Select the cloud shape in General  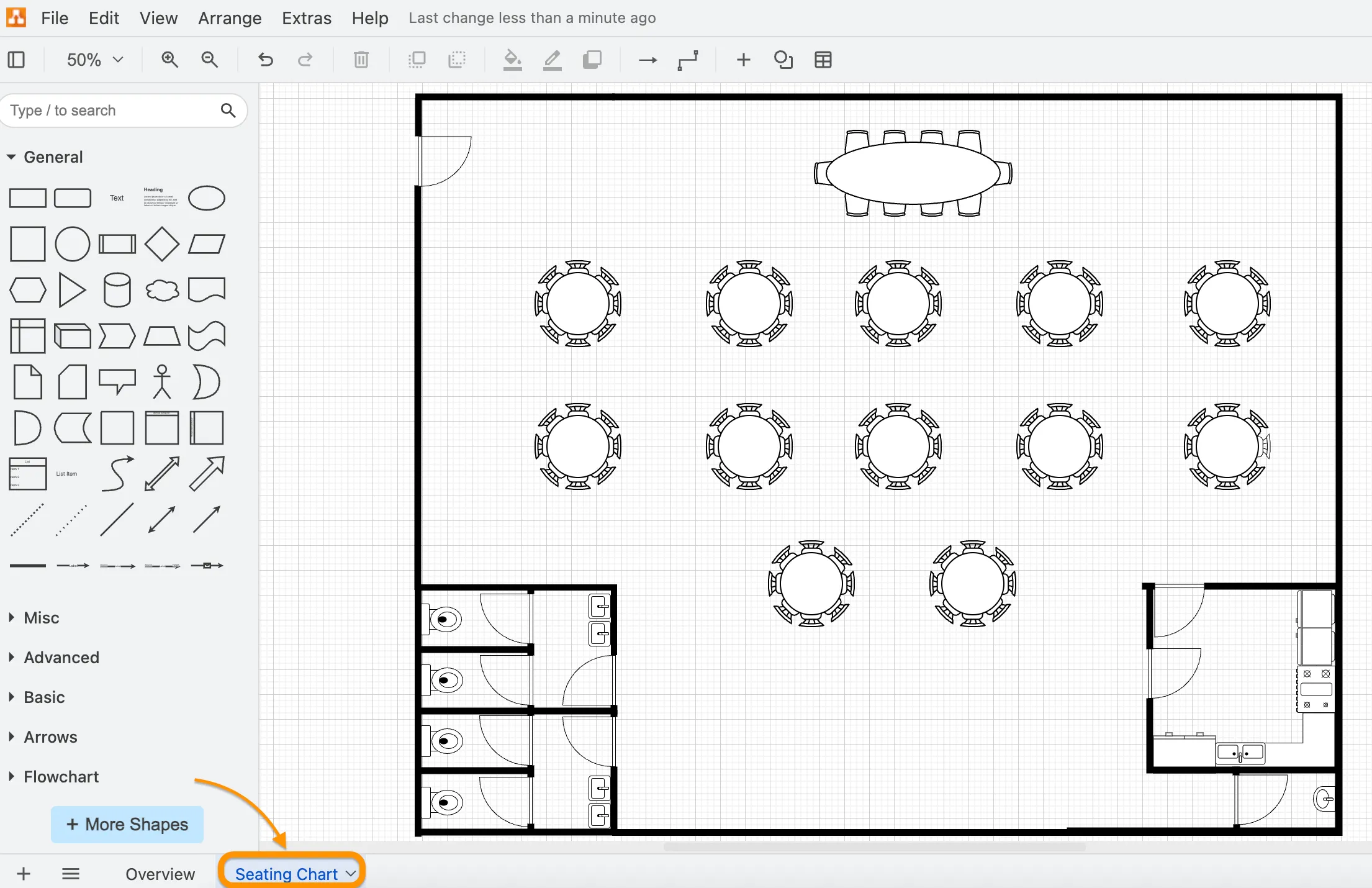(x=162, y=290)
